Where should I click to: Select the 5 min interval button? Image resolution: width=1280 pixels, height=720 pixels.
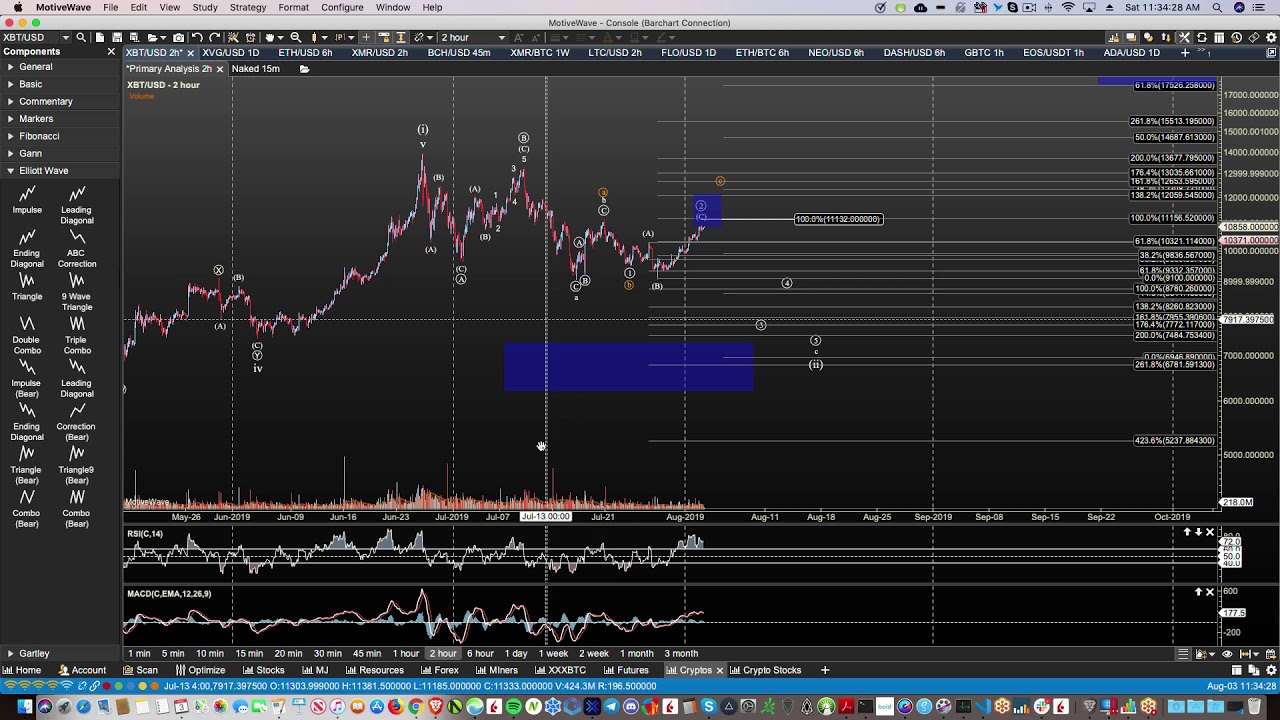click(x=173, y=653)
